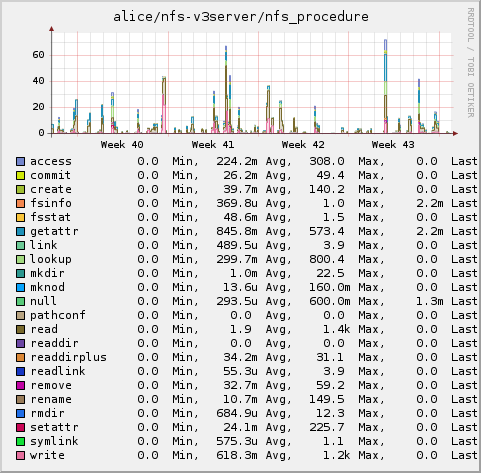
Task: Click the 60 y-axis label
Action: pos(38,55)
